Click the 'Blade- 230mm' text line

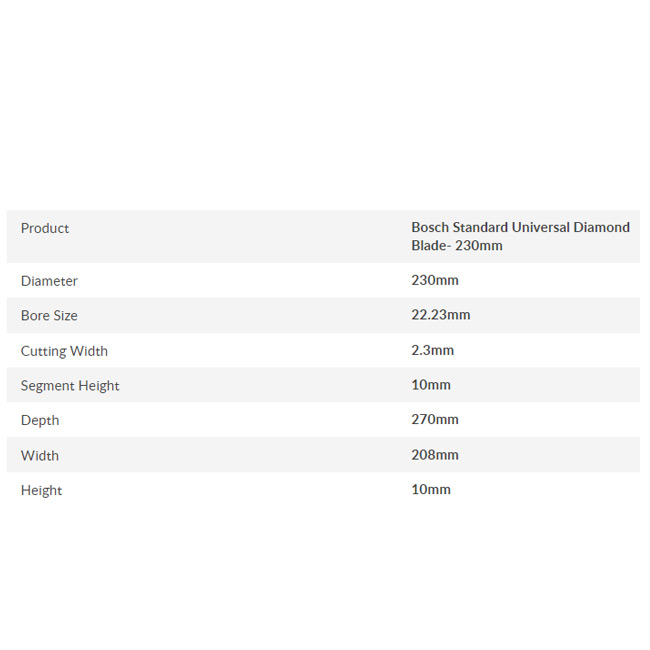coord(456,245)
